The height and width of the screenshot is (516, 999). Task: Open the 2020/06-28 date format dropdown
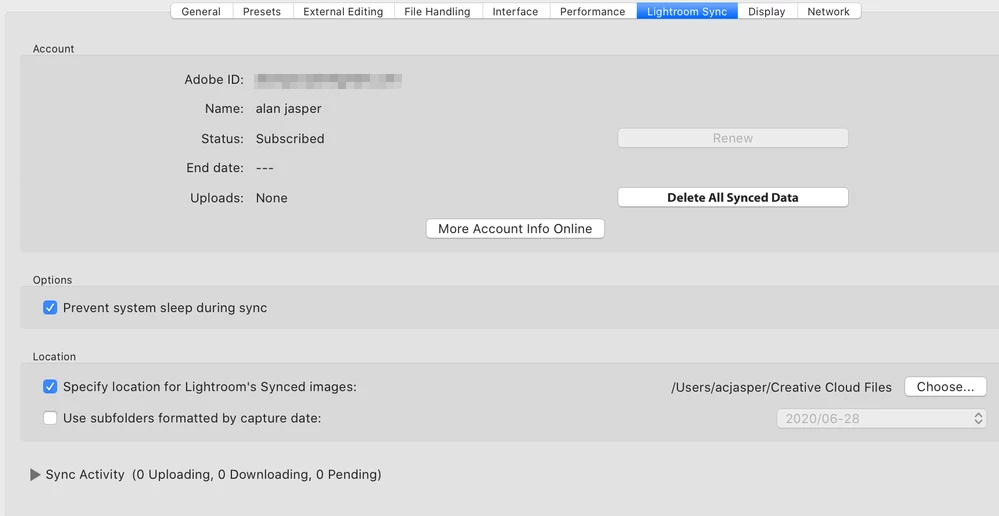click(882, 419)
